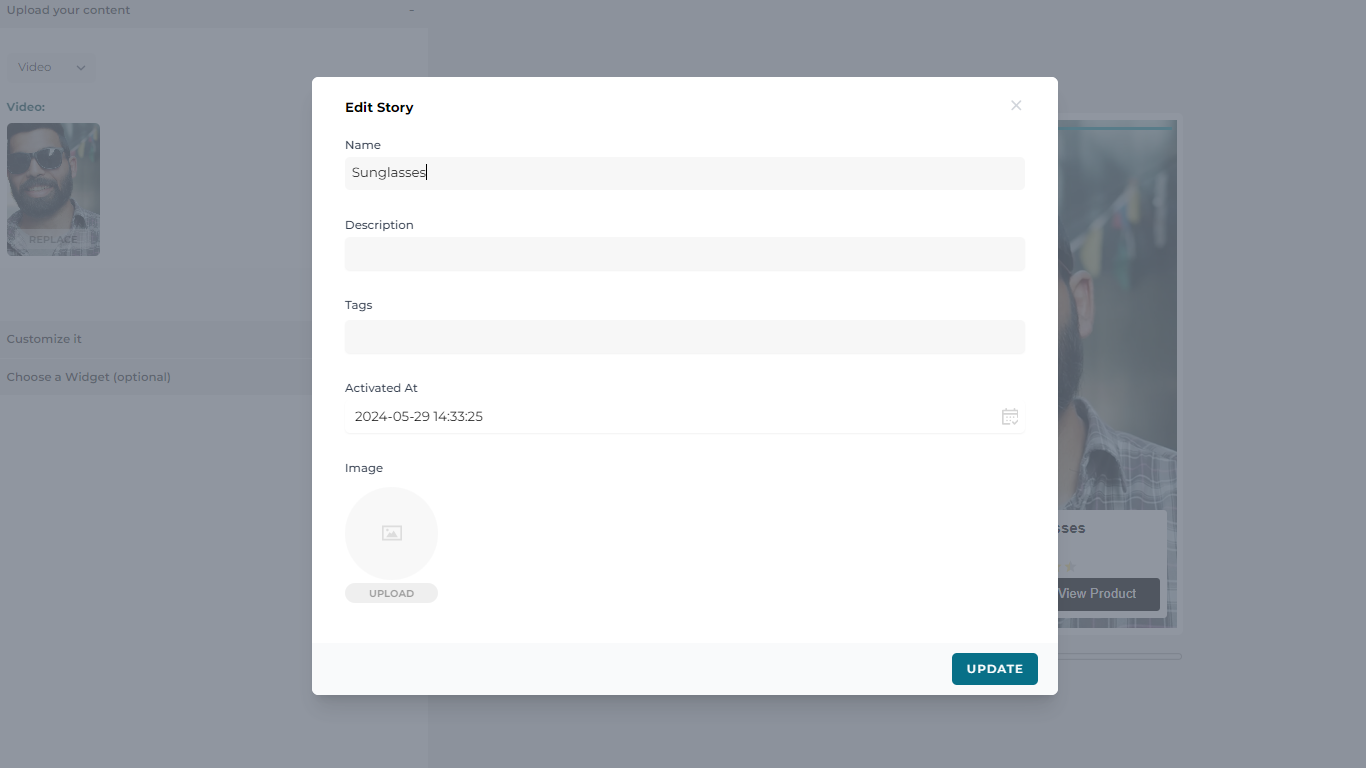1366x768 pixels.
Task: Click the UPLOAD image button
Action: point(391,593)
